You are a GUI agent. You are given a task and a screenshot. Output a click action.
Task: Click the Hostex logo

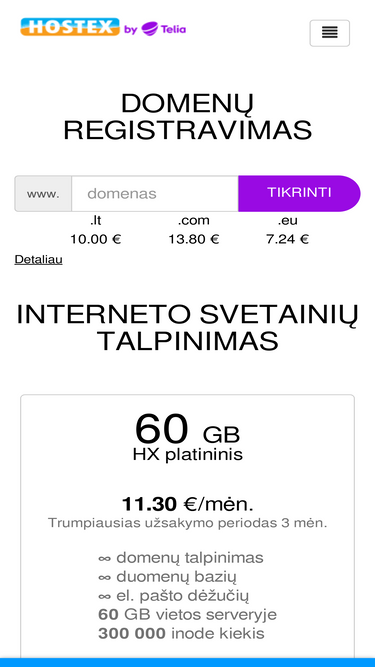[70, 27]
